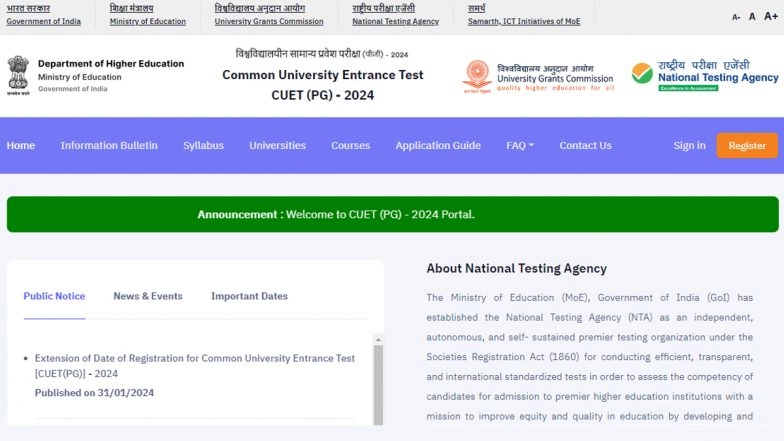Screen dimensions: 784x441
Task: Open the Extension of Date of Registration notice
Action: [195, 366]
